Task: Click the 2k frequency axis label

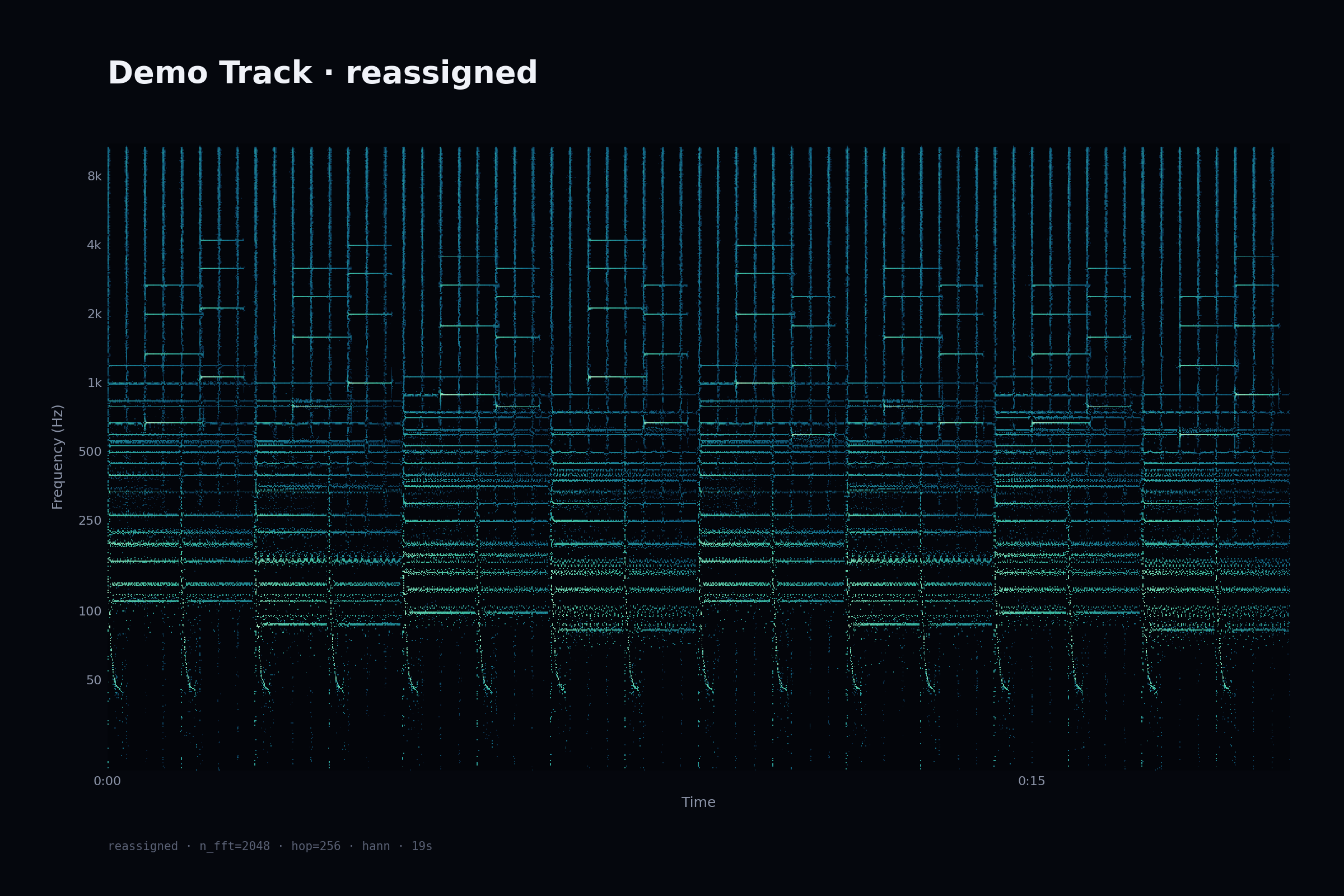Action: point(94,314)
